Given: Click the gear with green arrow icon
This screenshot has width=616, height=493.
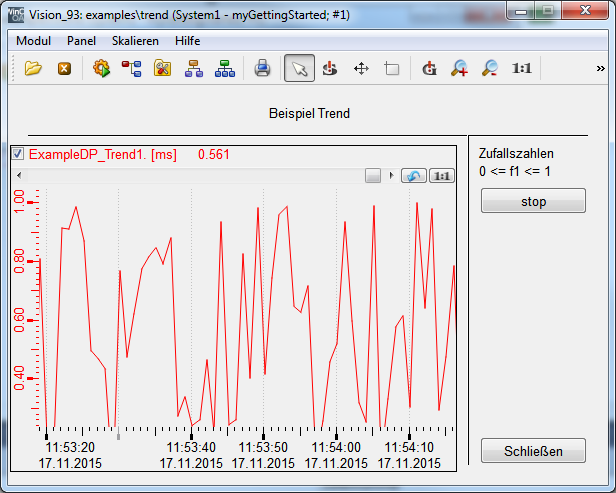Looking at the screenshot, I should (100, 68).
